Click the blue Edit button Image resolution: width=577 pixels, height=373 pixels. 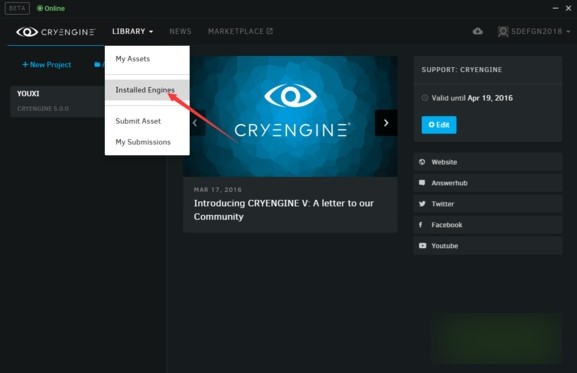pyautogui.click(x=439, y=125)
